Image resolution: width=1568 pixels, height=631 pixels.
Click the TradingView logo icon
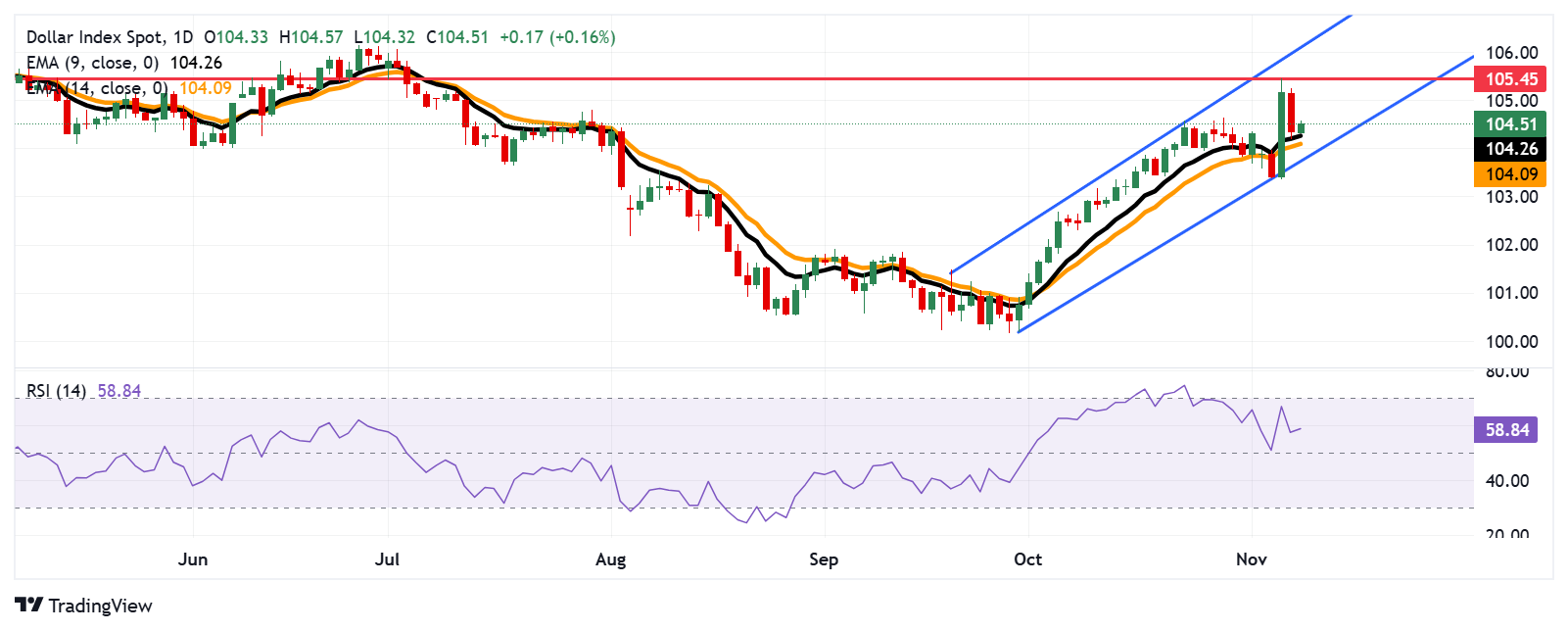tap(28, 606)
